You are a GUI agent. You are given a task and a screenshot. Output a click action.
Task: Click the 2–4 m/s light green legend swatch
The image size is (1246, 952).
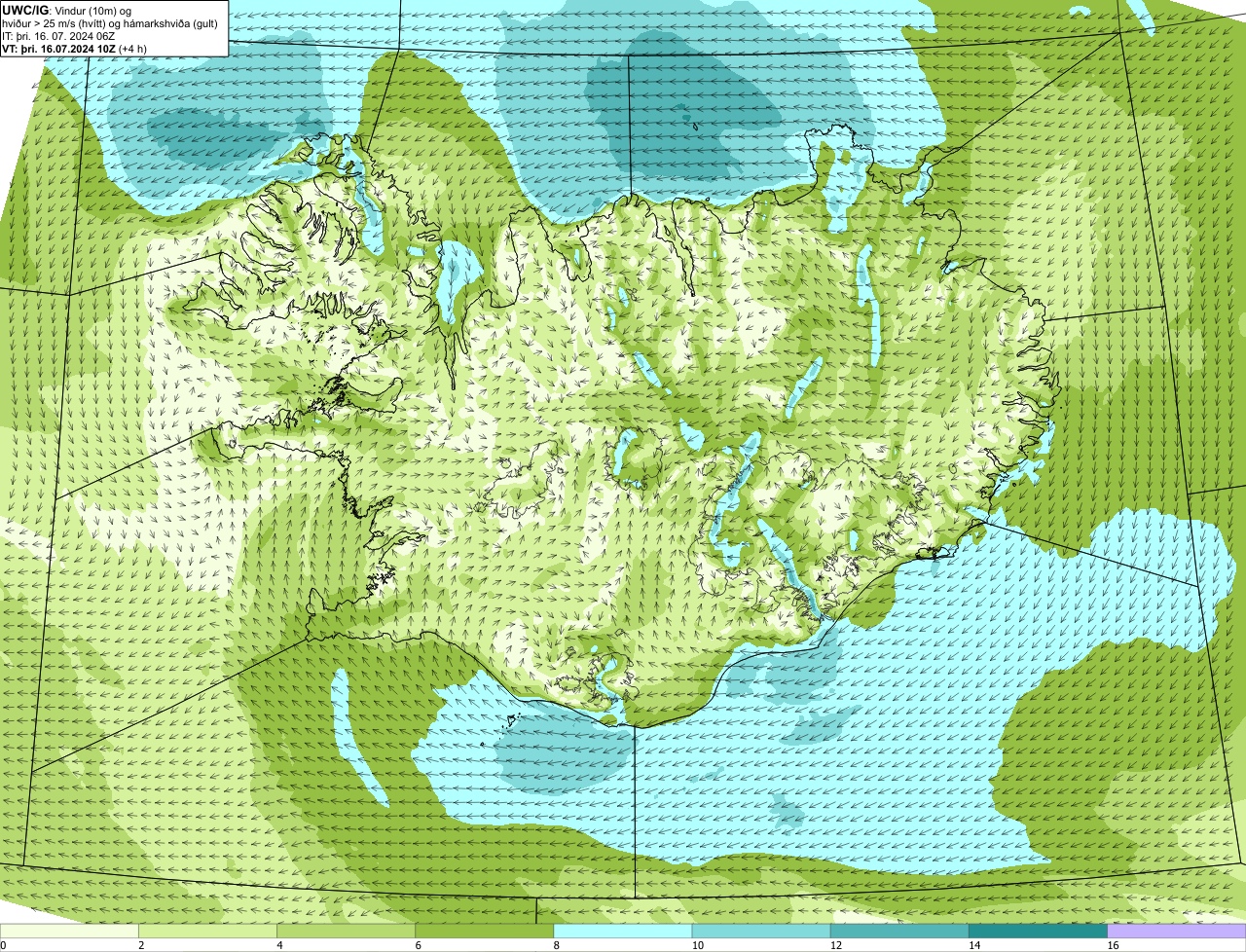tap(208, 931)
